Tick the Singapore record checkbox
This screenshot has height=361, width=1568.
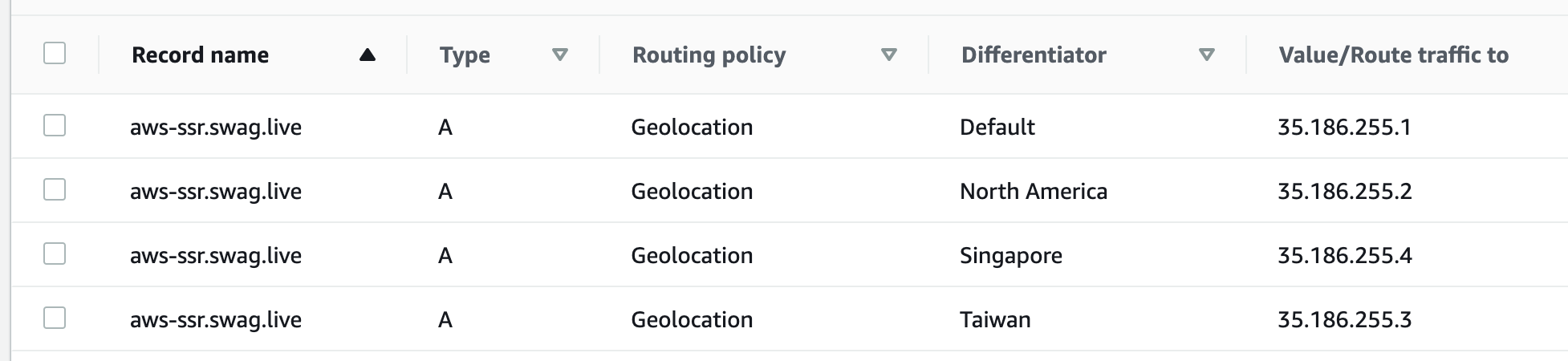55,254
